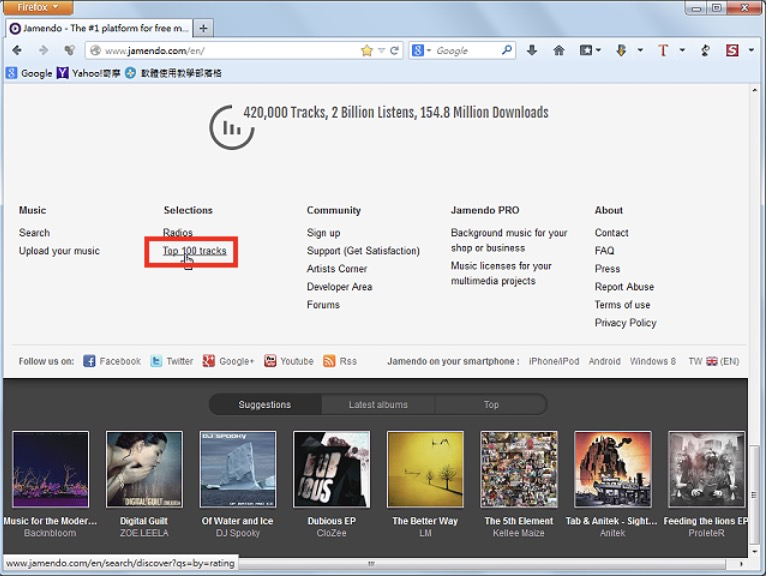Open the Yahoo bookmark in bookmarks bar
Viewport: 768px width, 580px height.
(89, 73)
